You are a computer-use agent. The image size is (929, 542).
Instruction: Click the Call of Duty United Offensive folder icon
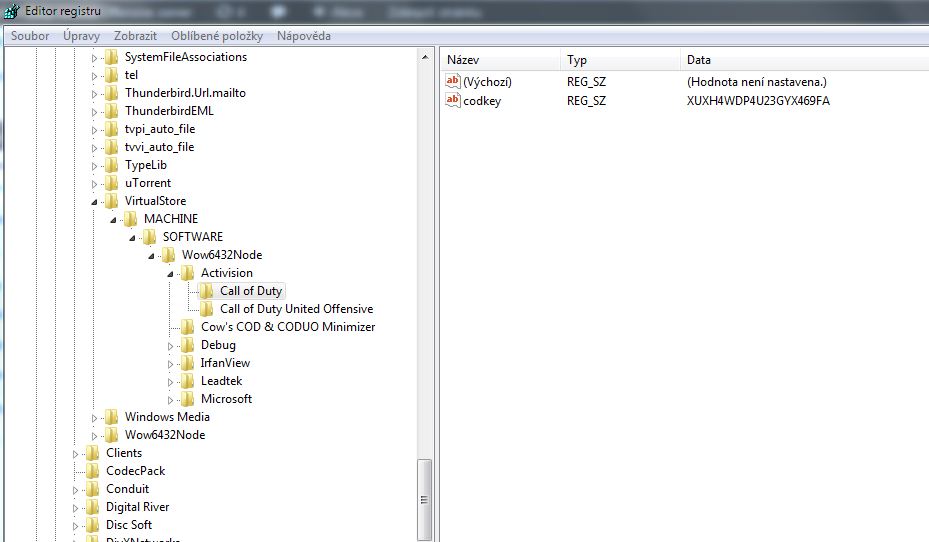206,309
